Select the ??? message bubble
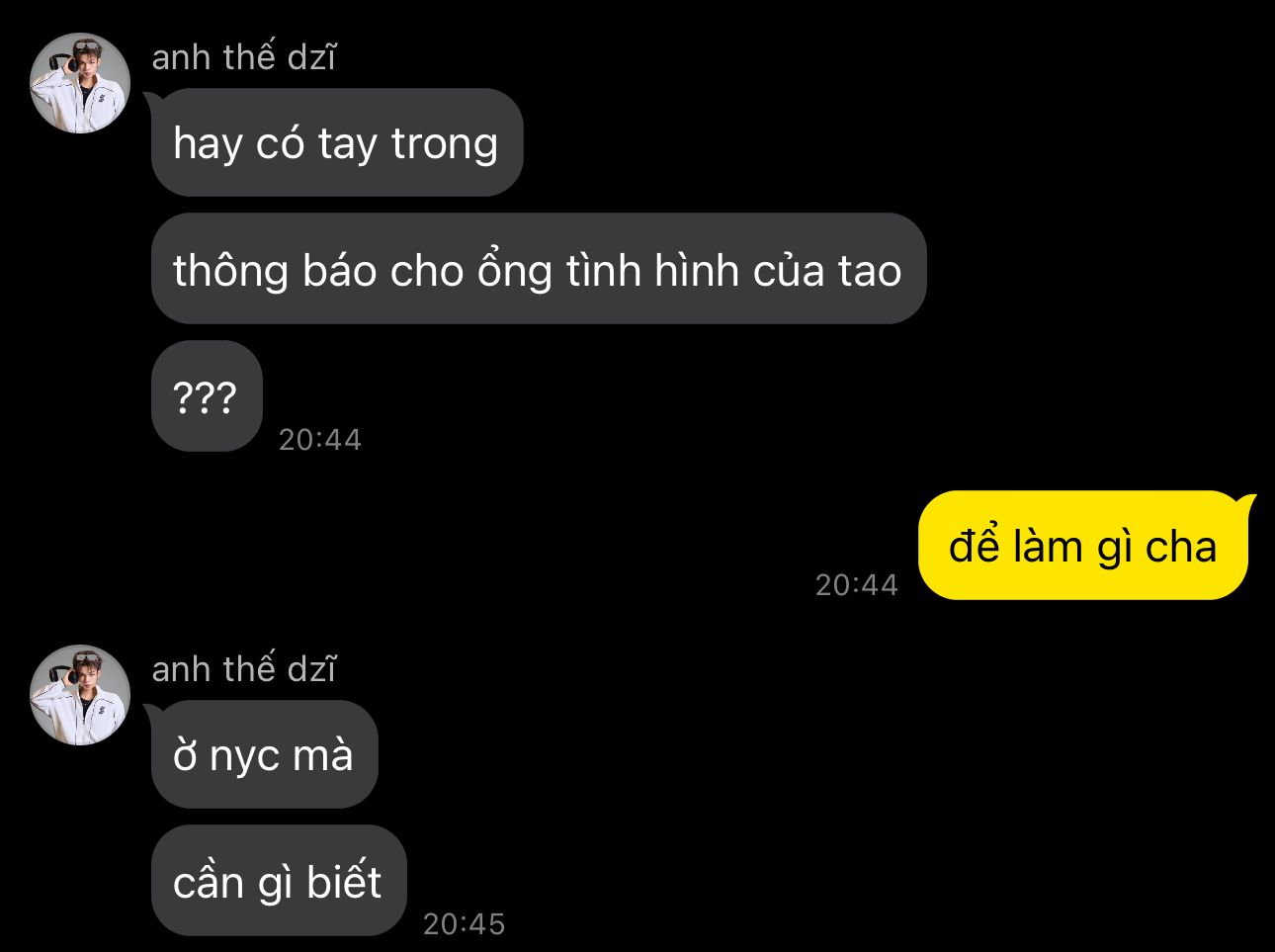 pos(206,396)
